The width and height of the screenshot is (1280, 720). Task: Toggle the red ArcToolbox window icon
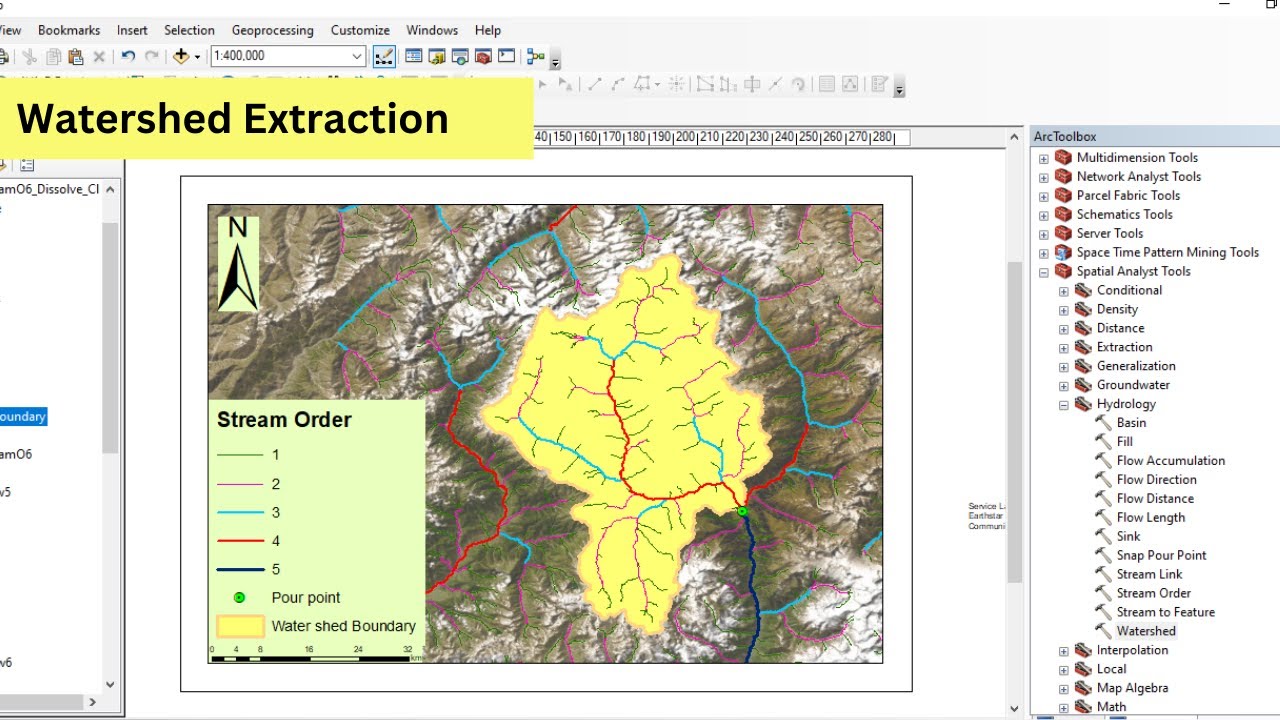(483, 57)
